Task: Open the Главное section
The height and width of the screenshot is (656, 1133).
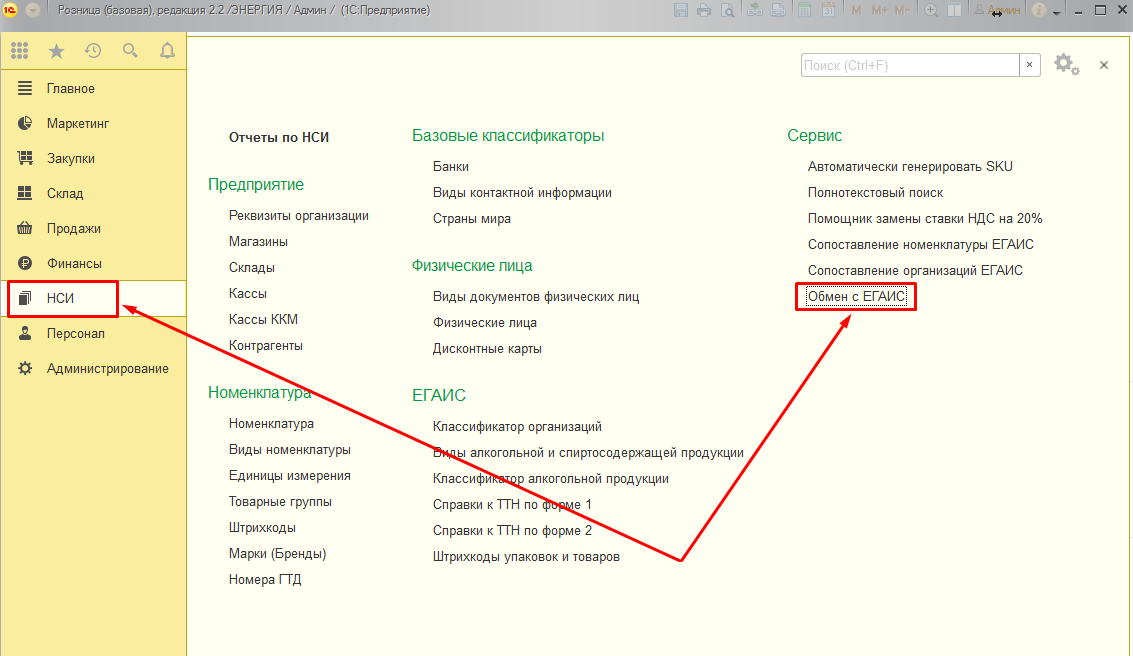Action: [x=93, y=88]
